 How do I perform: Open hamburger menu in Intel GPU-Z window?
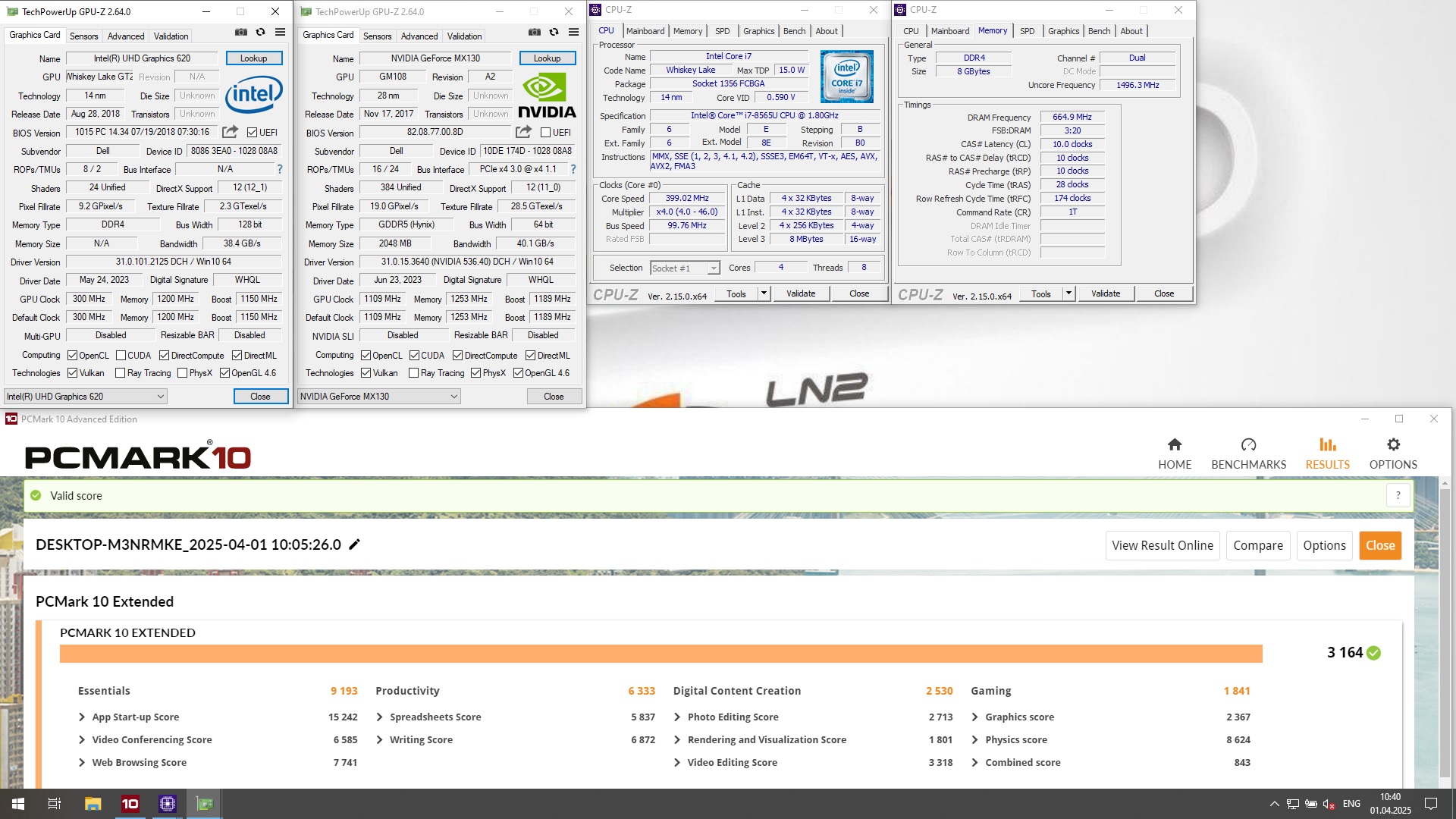(280, 32)
